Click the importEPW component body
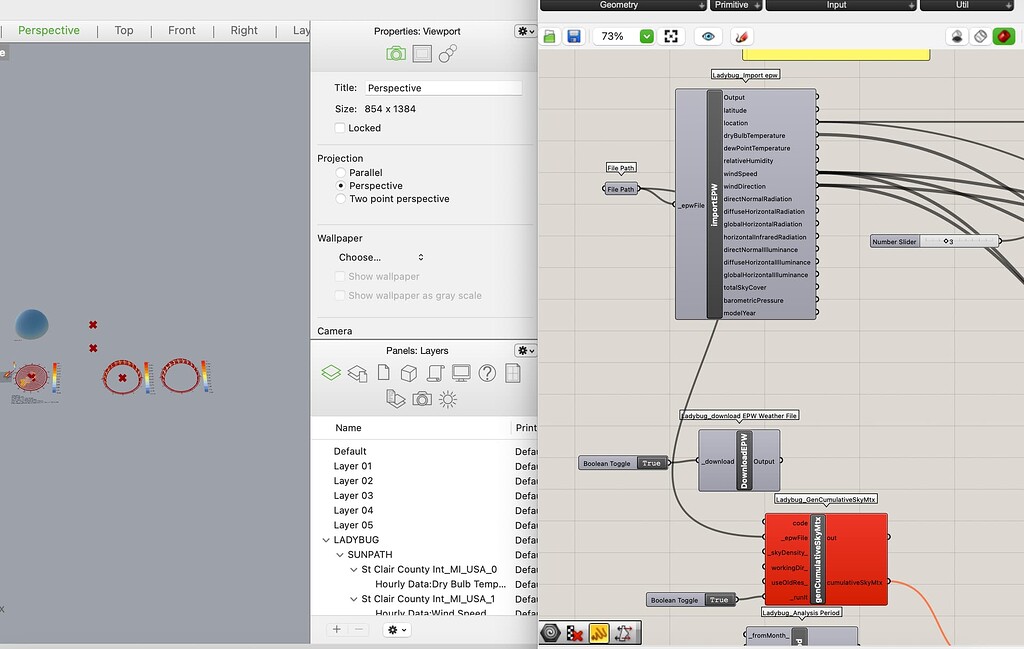Image resolution: width=1024 pixels, height=649 pixels. tap(746, 204)
